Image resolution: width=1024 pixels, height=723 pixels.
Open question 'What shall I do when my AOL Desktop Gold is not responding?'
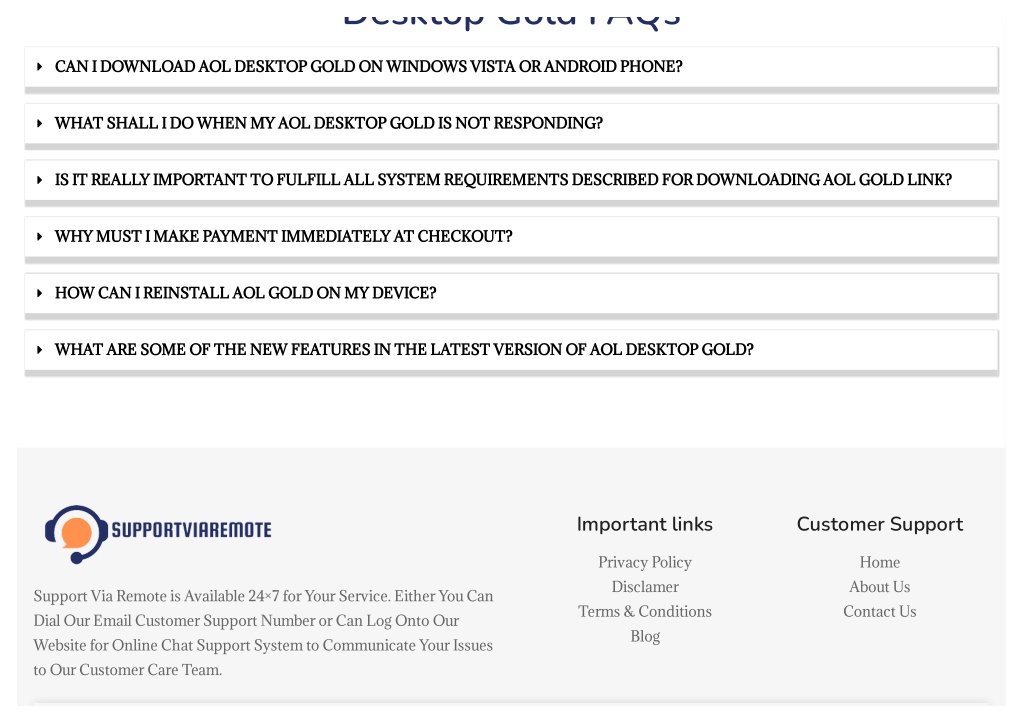click(328, 123)
